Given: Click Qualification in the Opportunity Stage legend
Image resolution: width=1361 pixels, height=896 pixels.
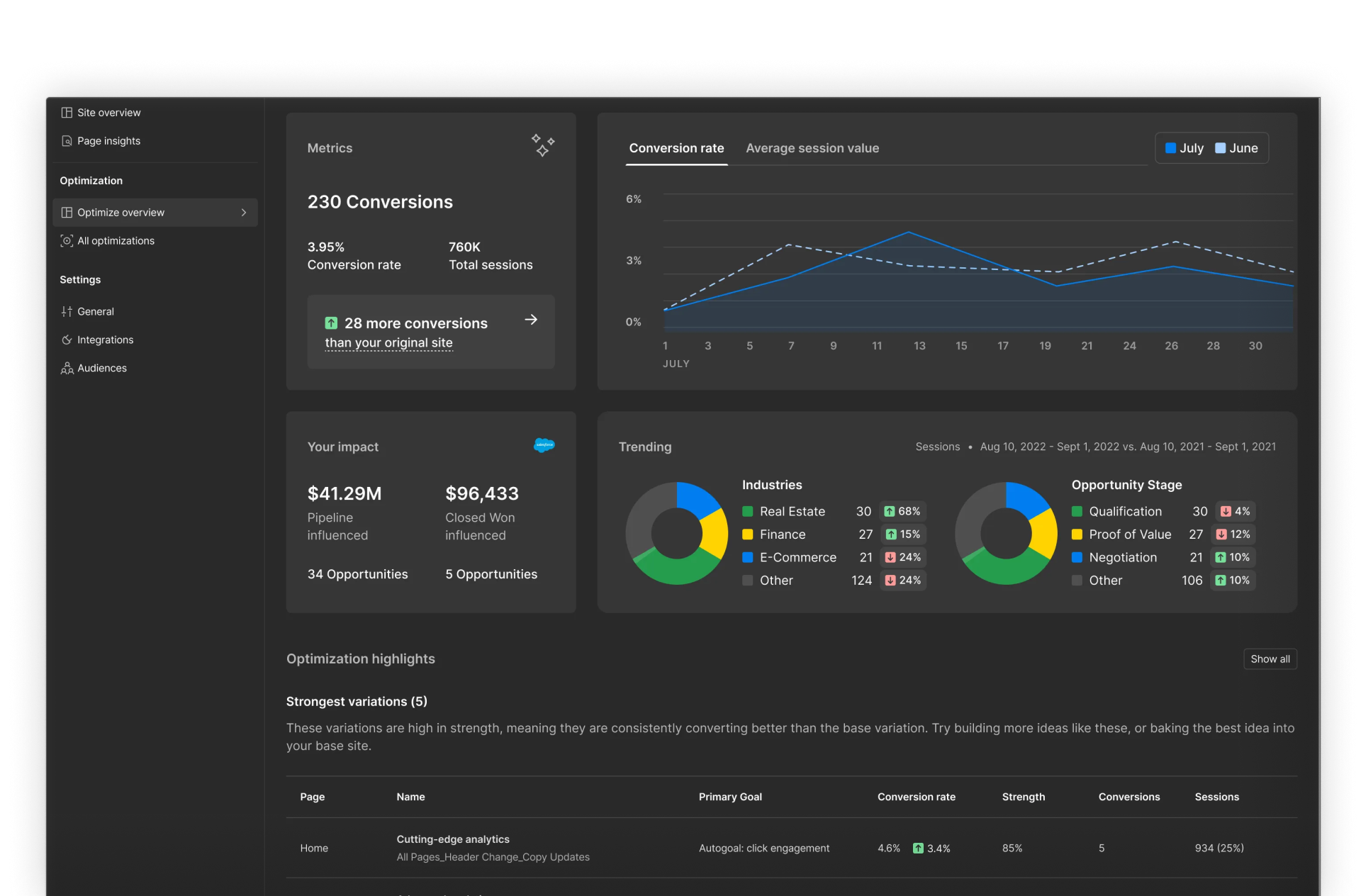Looking at the screenshot, I should click(x=1124, y=511).
